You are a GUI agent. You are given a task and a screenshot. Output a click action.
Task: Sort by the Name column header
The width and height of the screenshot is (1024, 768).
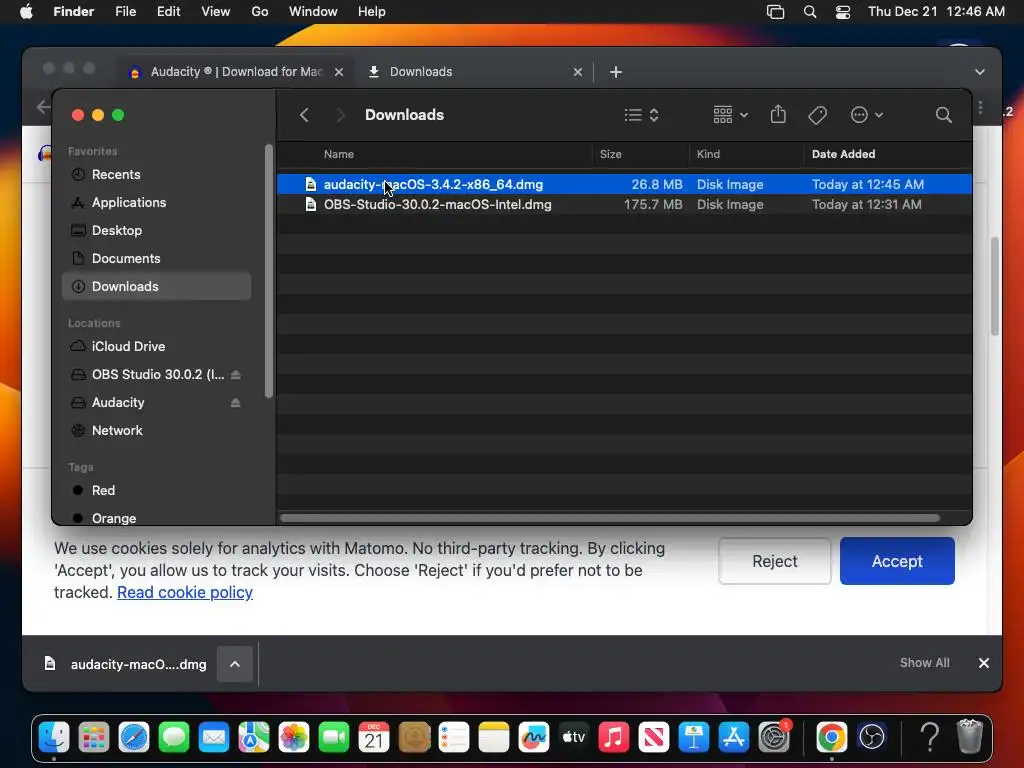[339, 154]
